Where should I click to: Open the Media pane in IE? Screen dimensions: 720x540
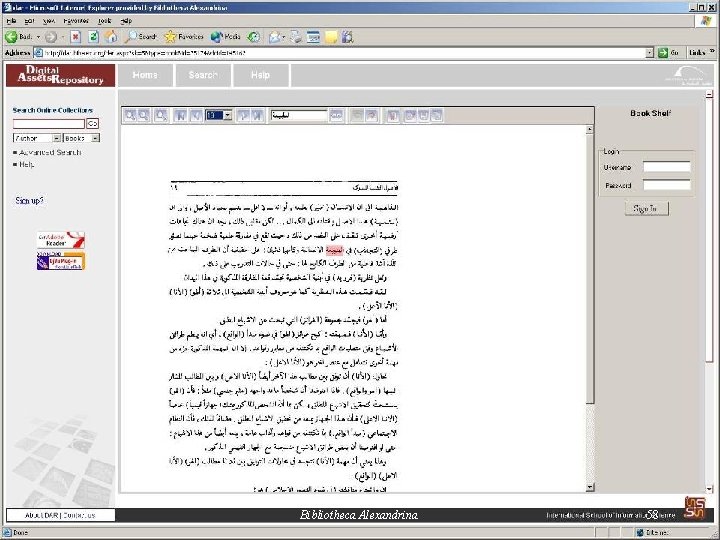pos(225,37)
